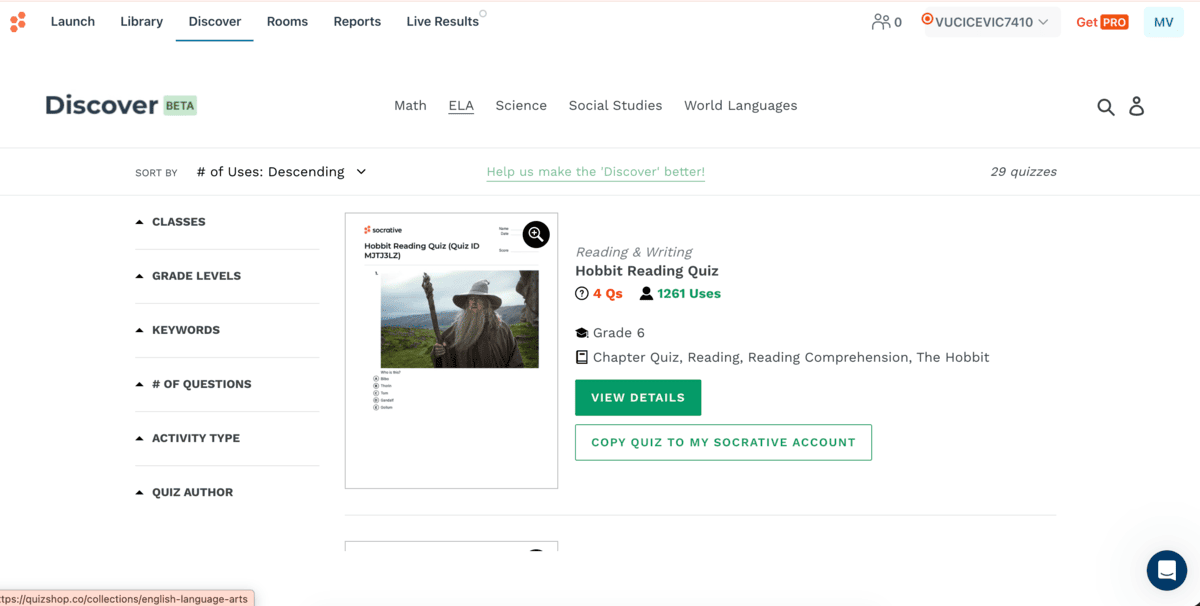Click the Get PRO badge
Image resolution: width=1200 pixels, height=606 pixels.
1101,22
